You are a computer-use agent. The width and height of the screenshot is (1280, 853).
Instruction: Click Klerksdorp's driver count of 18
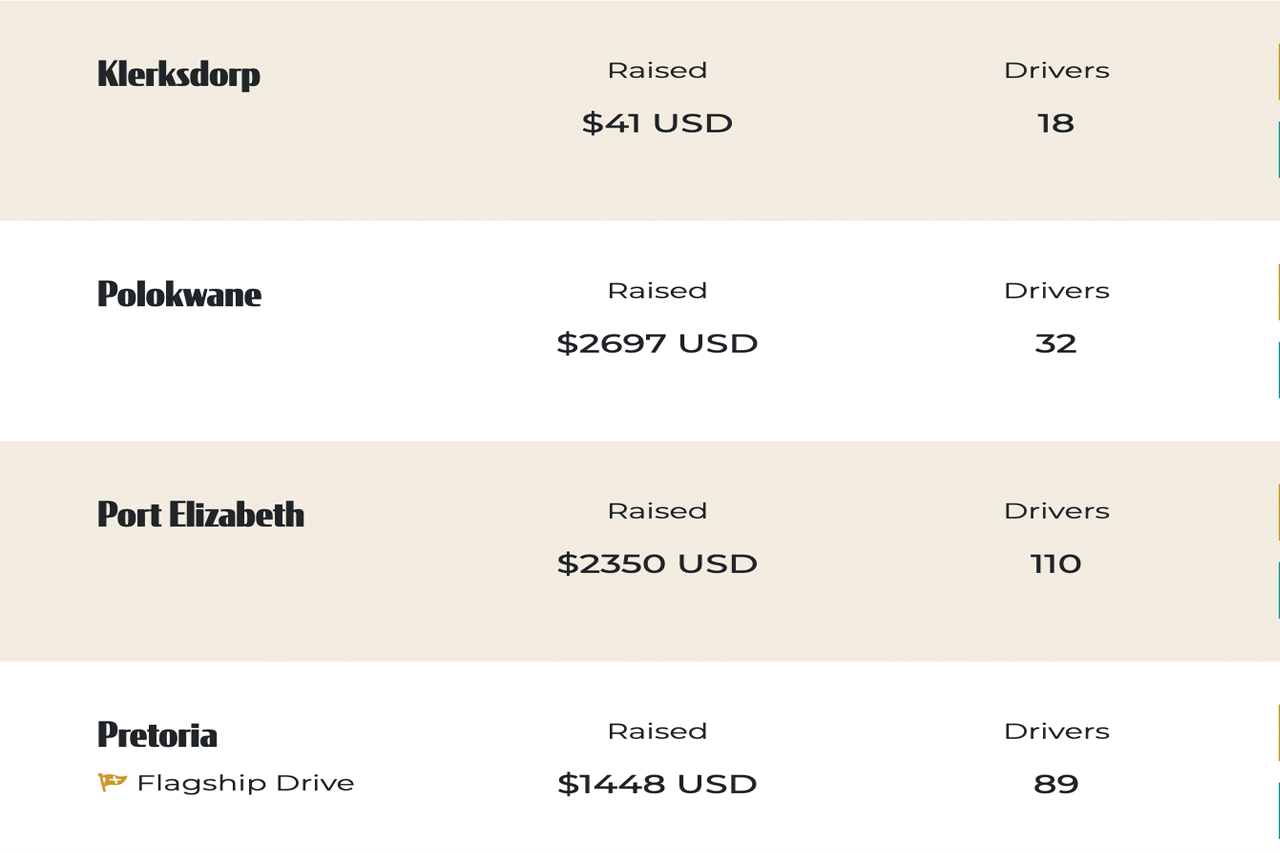point(1056,123)
